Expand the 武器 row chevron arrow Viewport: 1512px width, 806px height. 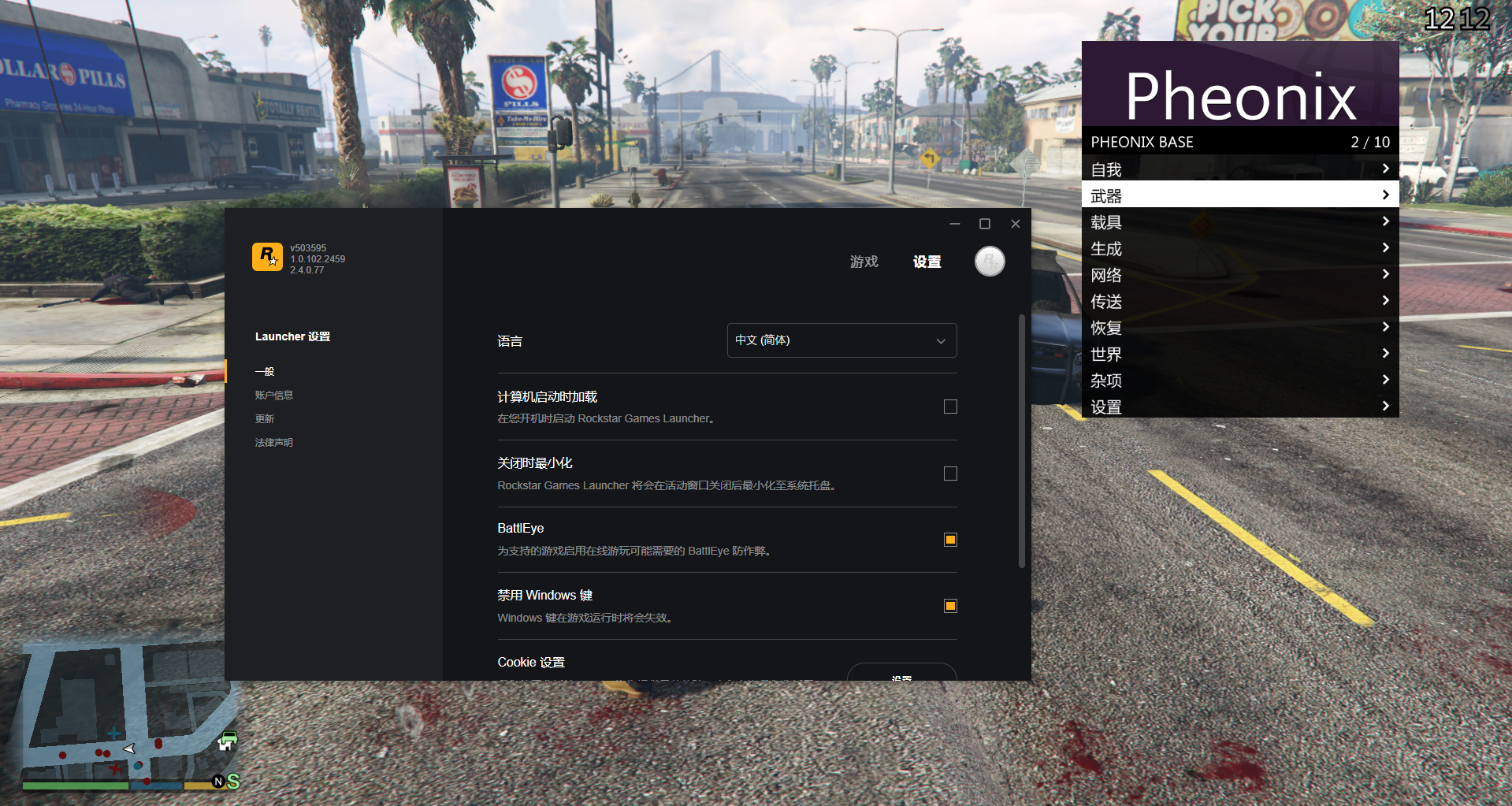pyautogui.click(x=1385, y=195)
